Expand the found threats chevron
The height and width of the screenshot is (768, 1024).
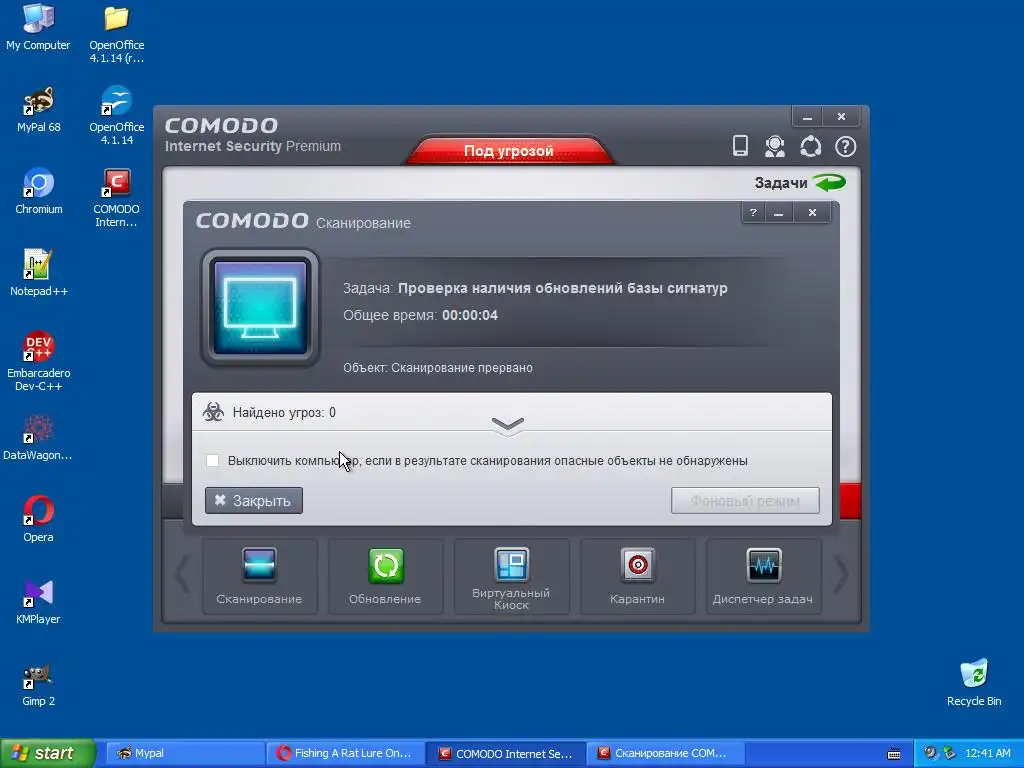(507, 424)
